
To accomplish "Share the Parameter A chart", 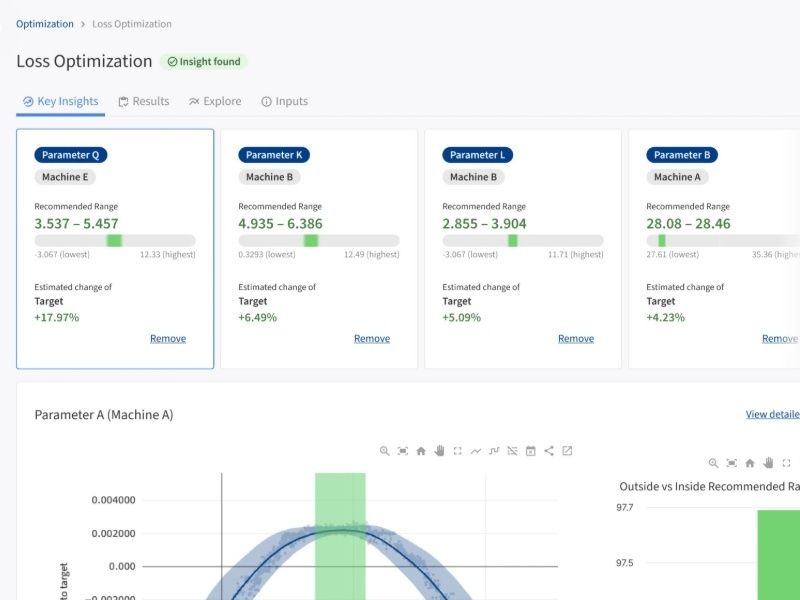I will coord(549,451).
